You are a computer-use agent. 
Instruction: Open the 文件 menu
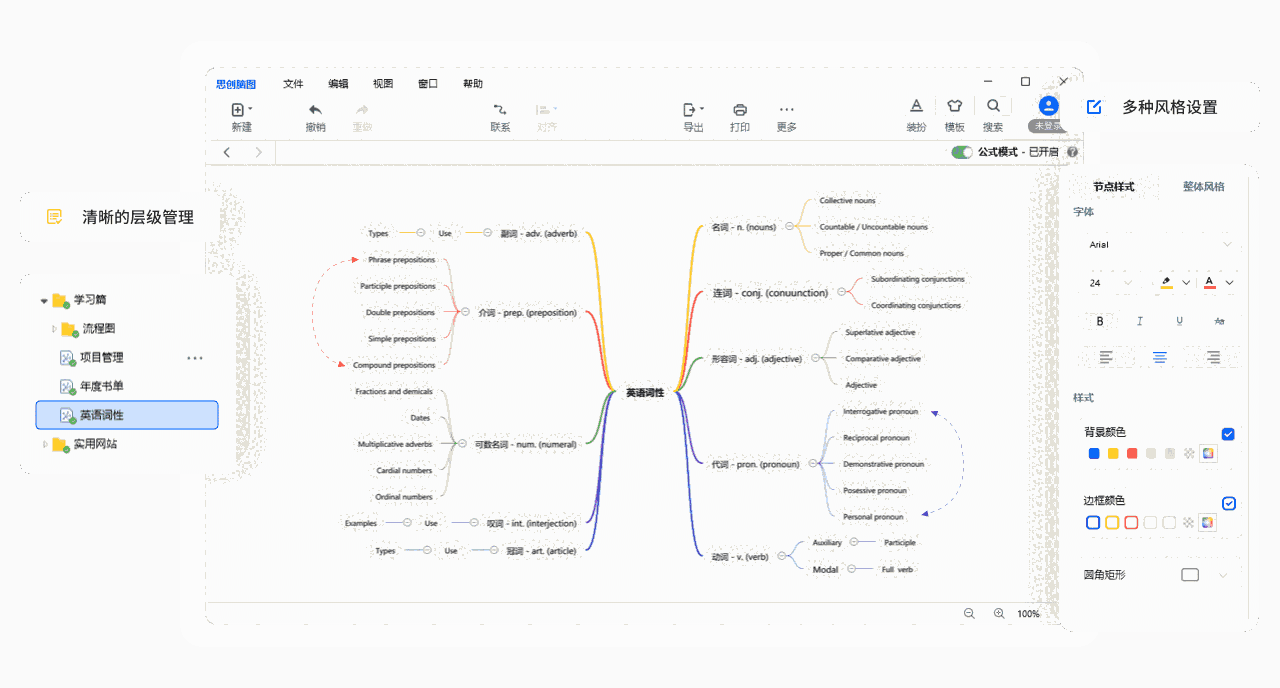(x=293, y=84)
